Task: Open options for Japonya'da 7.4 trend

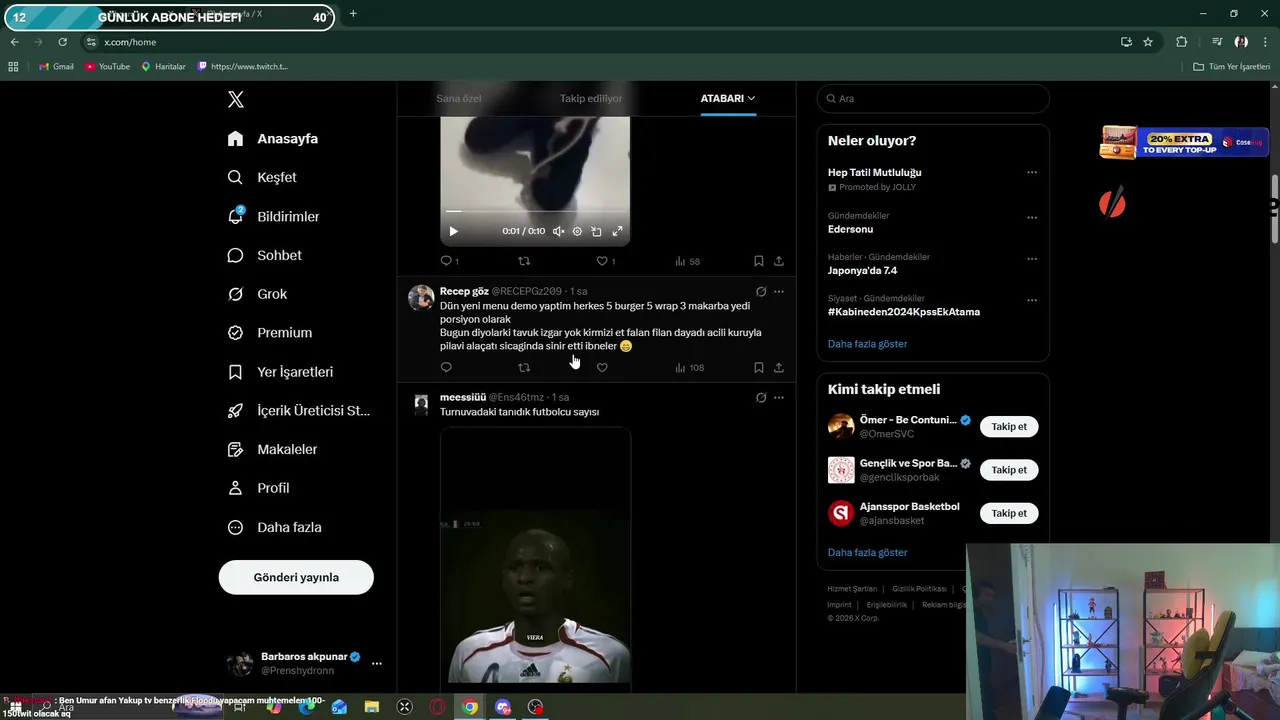Action: [x=1032, y=258]
